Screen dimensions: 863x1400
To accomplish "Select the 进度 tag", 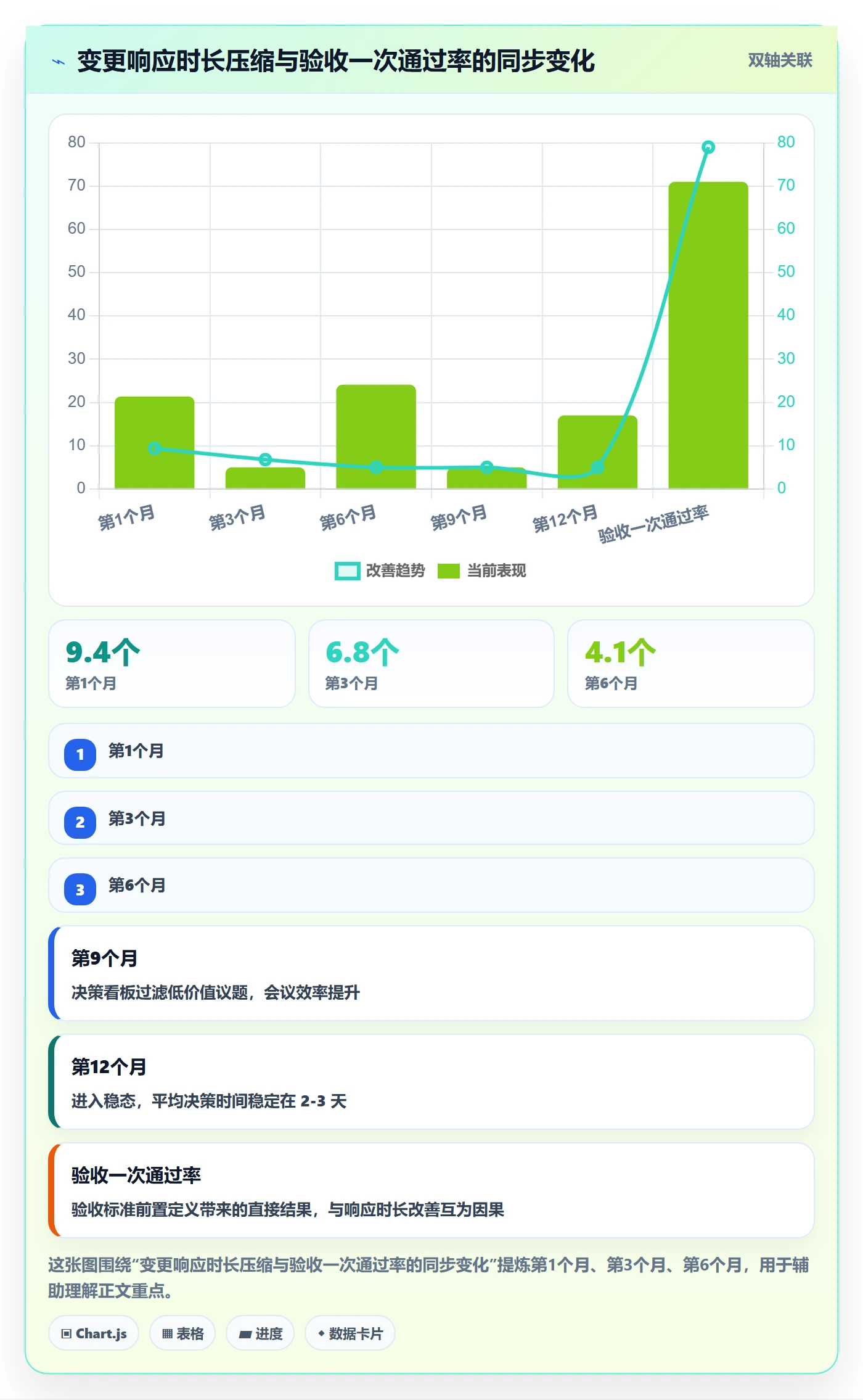I will click(260, 1333).
